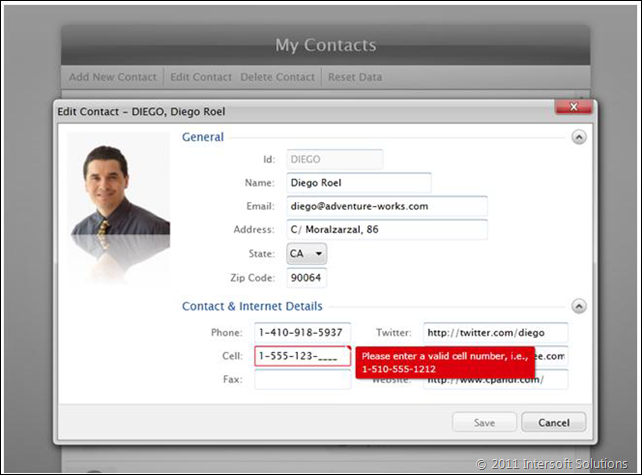
Task: Click Reset Data in toolbar
Action: coord(354,77)
